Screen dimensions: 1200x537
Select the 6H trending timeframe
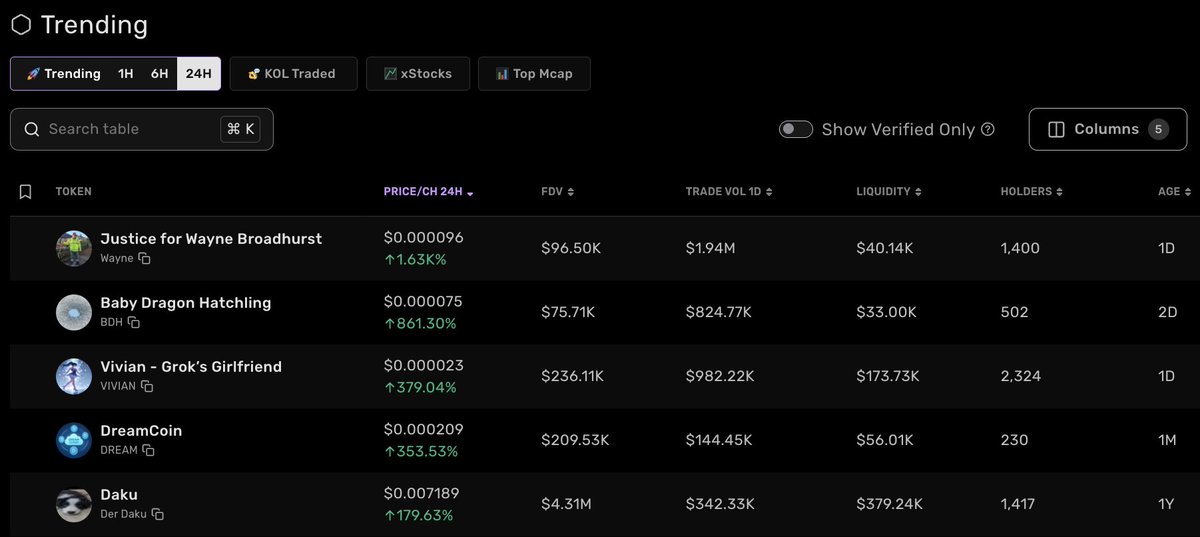[x=160, y=74]
